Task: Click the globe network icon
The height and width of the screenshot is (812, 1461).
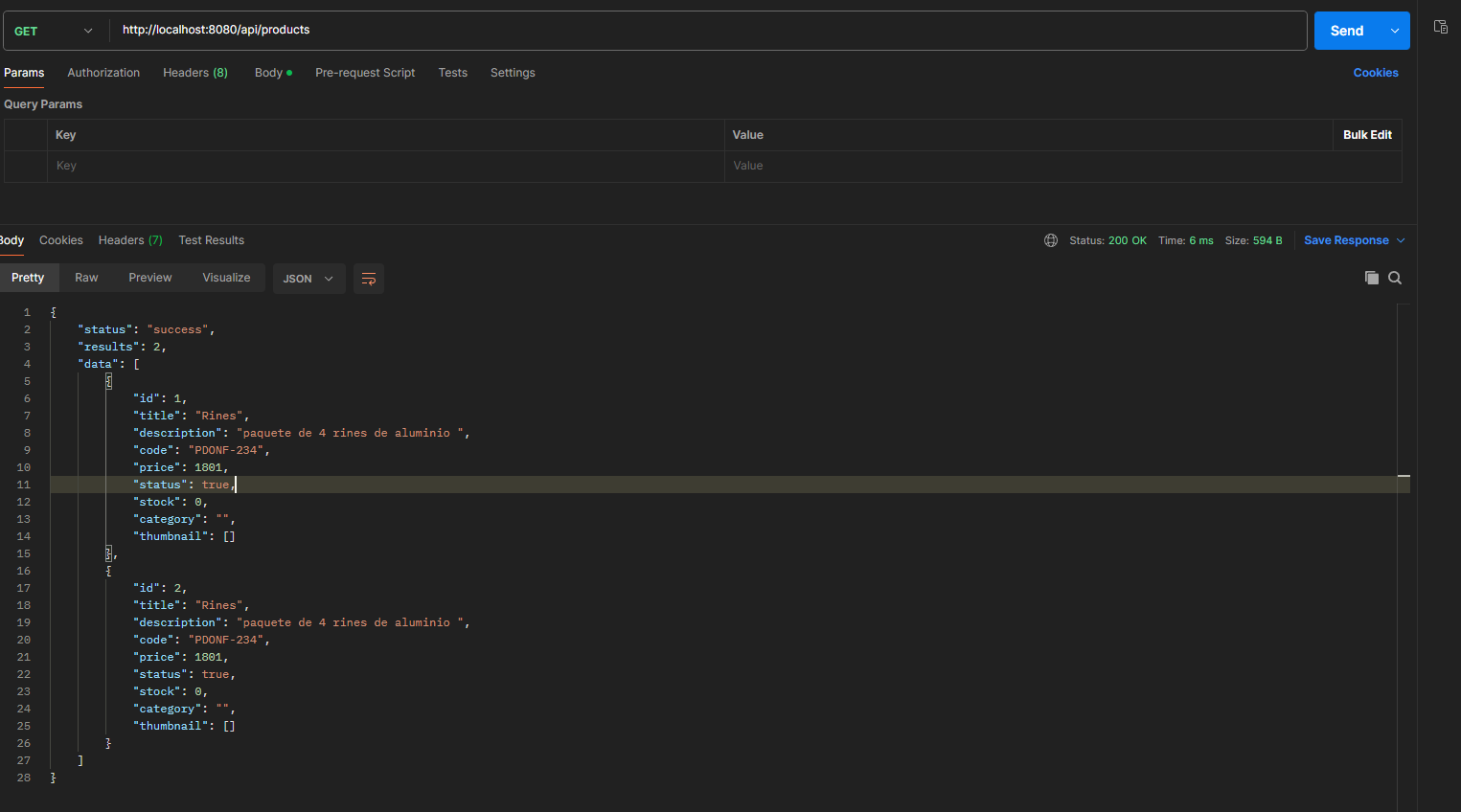Action: pos(1051,240)
